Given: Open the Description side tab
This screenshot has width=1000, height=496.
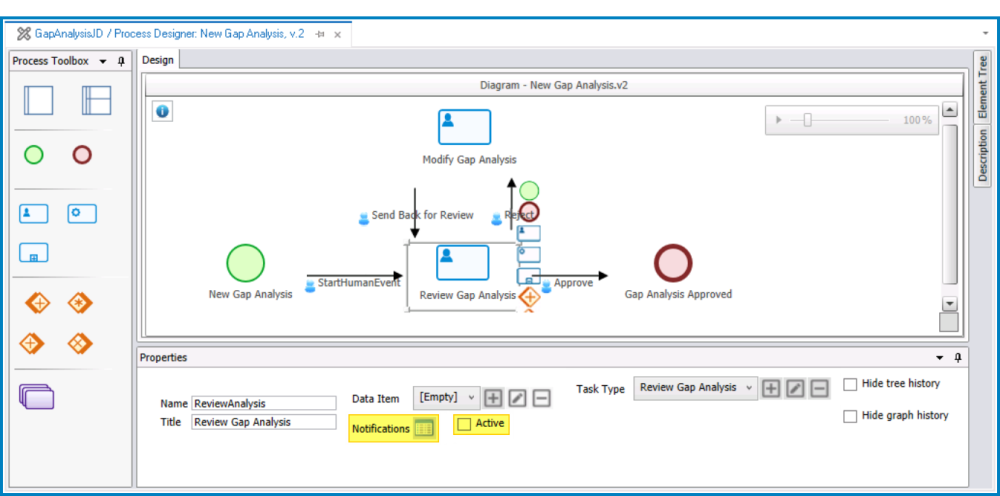Looking at the screenshot, I should pos(983,156).
